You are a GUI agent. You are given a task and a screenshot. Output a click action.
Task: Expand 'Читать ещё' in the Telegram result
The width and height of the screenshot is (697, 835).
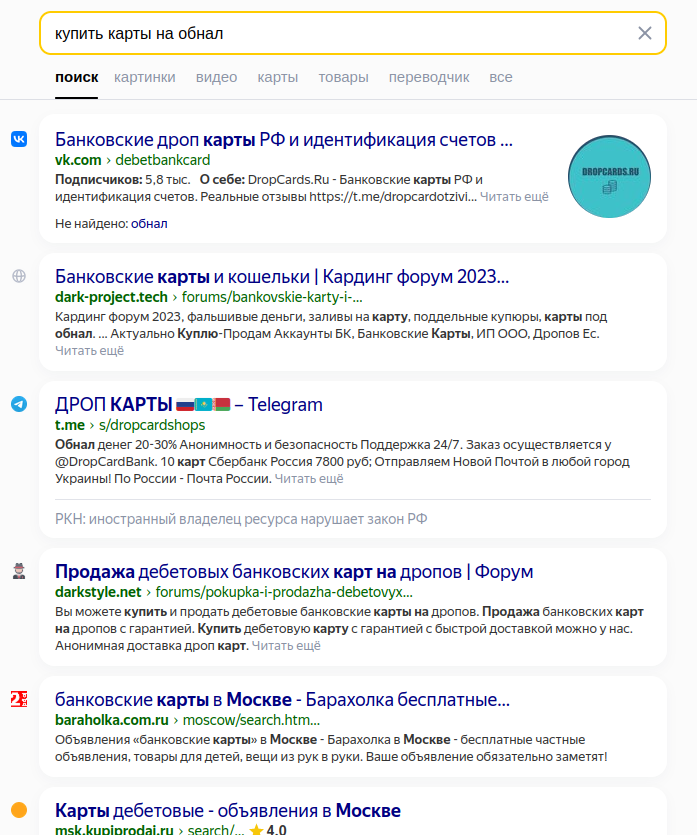pos(309,478)
